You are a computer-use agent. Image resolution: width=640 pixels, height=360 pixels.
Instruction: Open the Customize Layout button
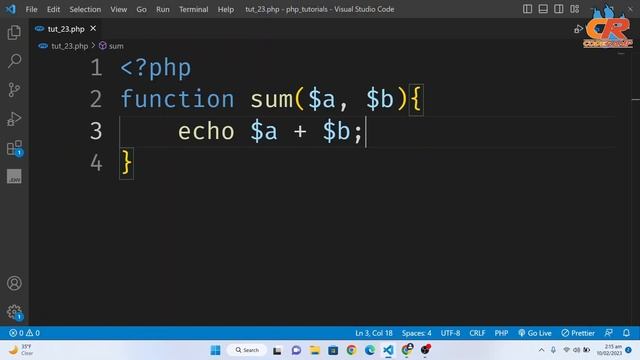(575, 9)
